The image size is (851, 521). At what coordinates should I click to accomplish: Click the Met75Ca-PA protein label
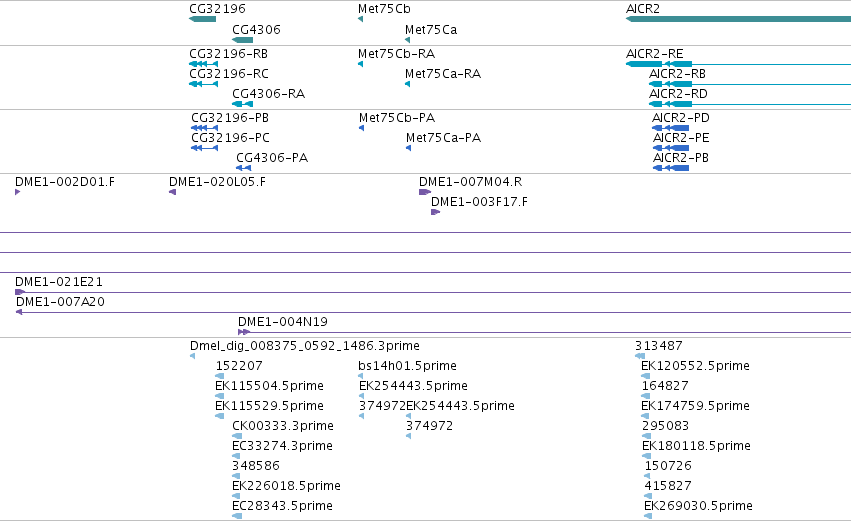point(443,138)
